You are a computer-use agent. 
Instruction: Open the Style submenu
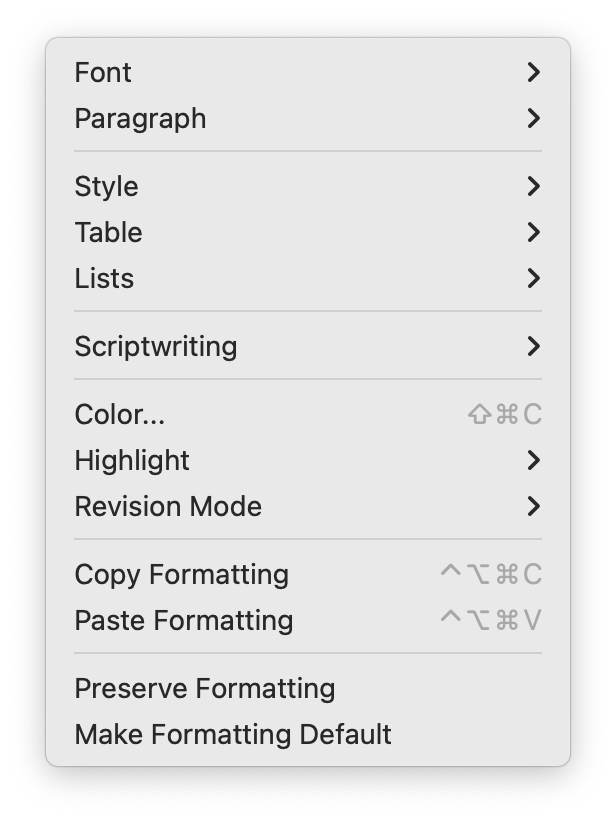pos(107,187)
